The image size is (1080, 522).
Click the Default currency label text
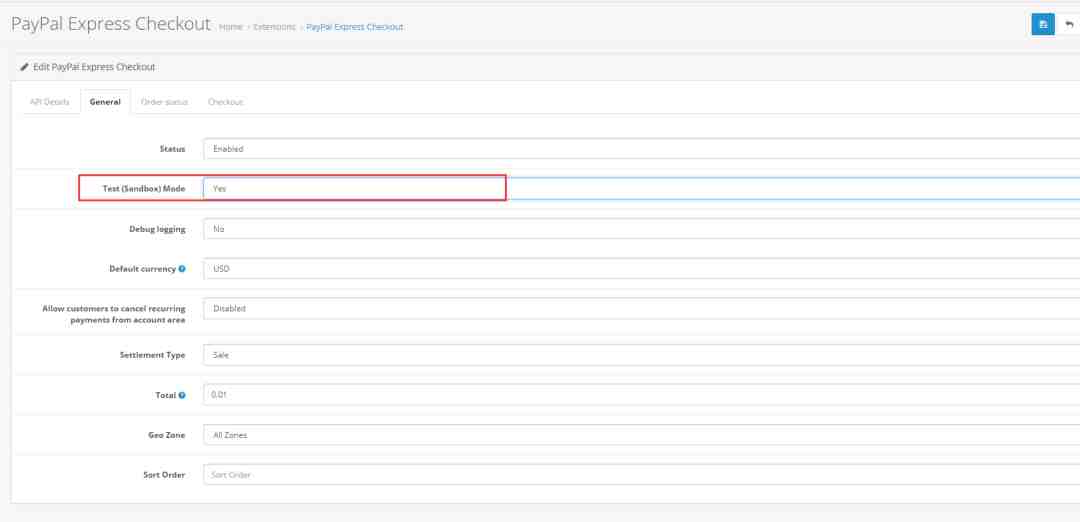click(x=143, y=269)
